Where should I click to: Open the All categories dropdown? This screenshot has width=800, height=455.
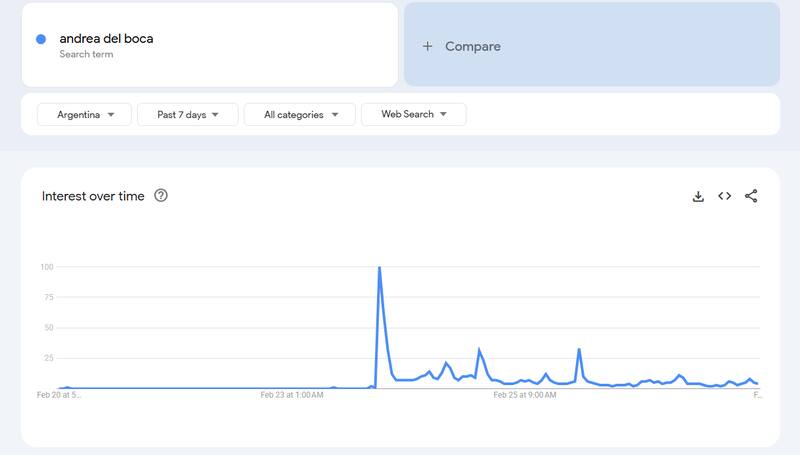pyautogui.click(x=299, y=115)
